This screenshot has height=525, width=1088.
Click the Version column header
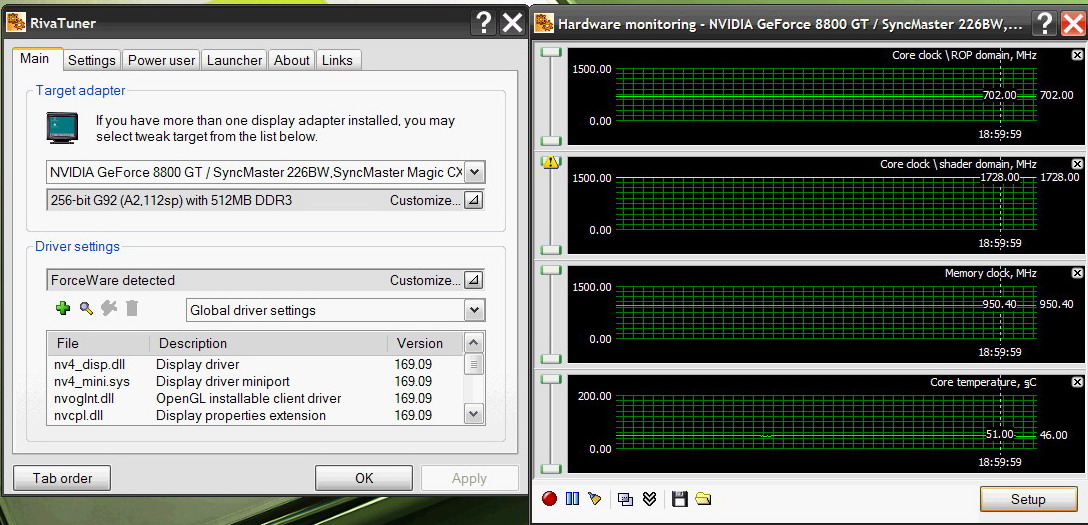coord(425,343)
